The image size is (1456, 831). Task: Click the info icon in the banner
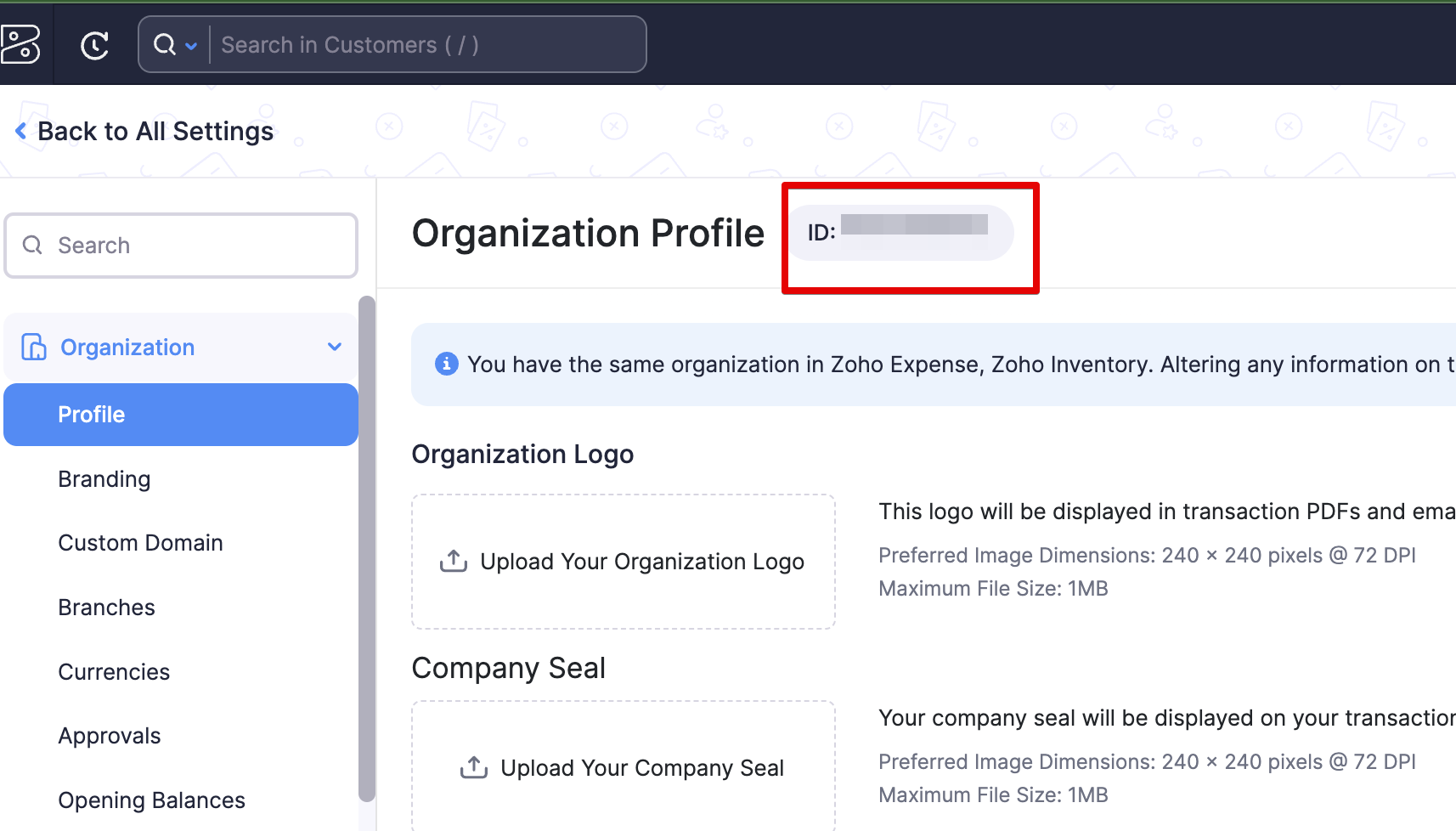click(x=446, y=365)
